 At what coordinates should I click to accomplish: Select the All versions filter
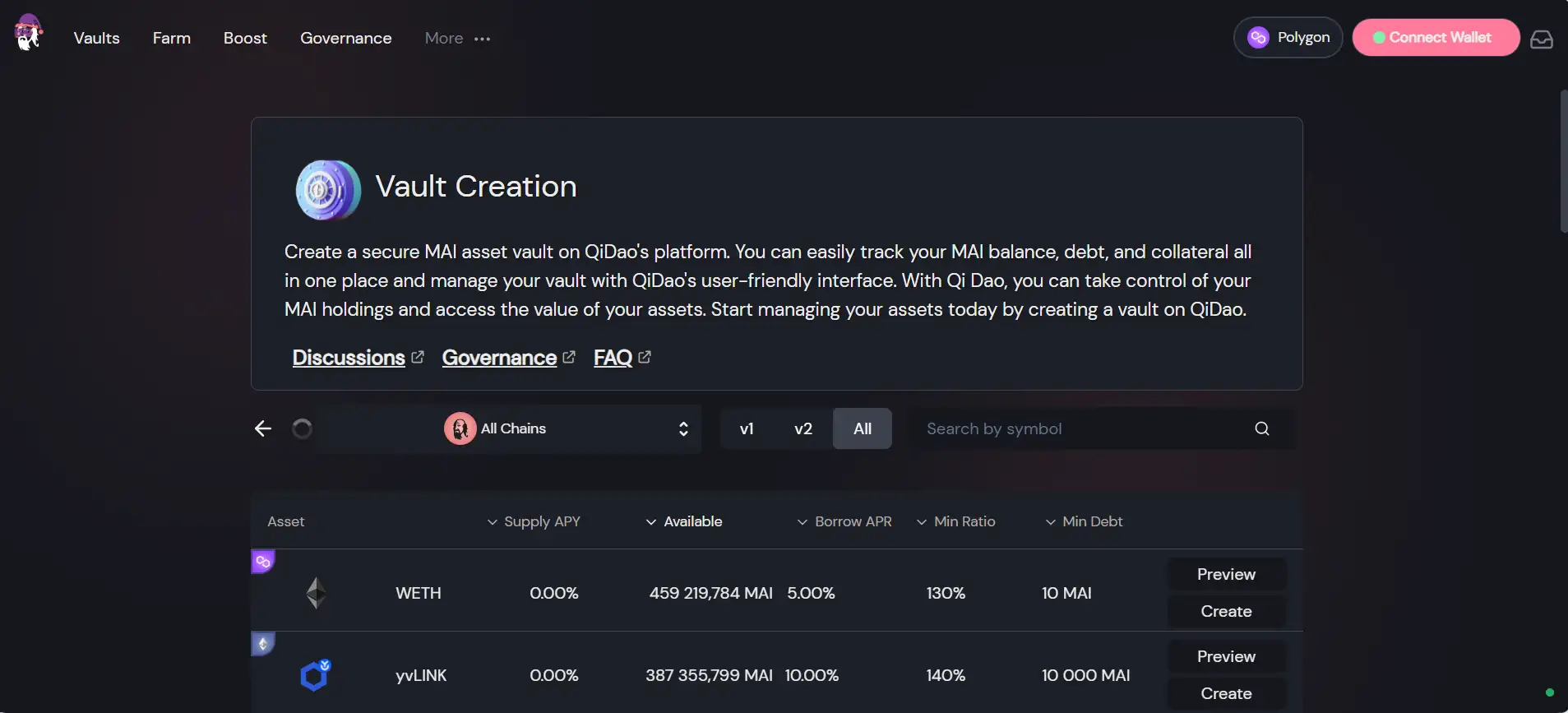tap(862, 428)
